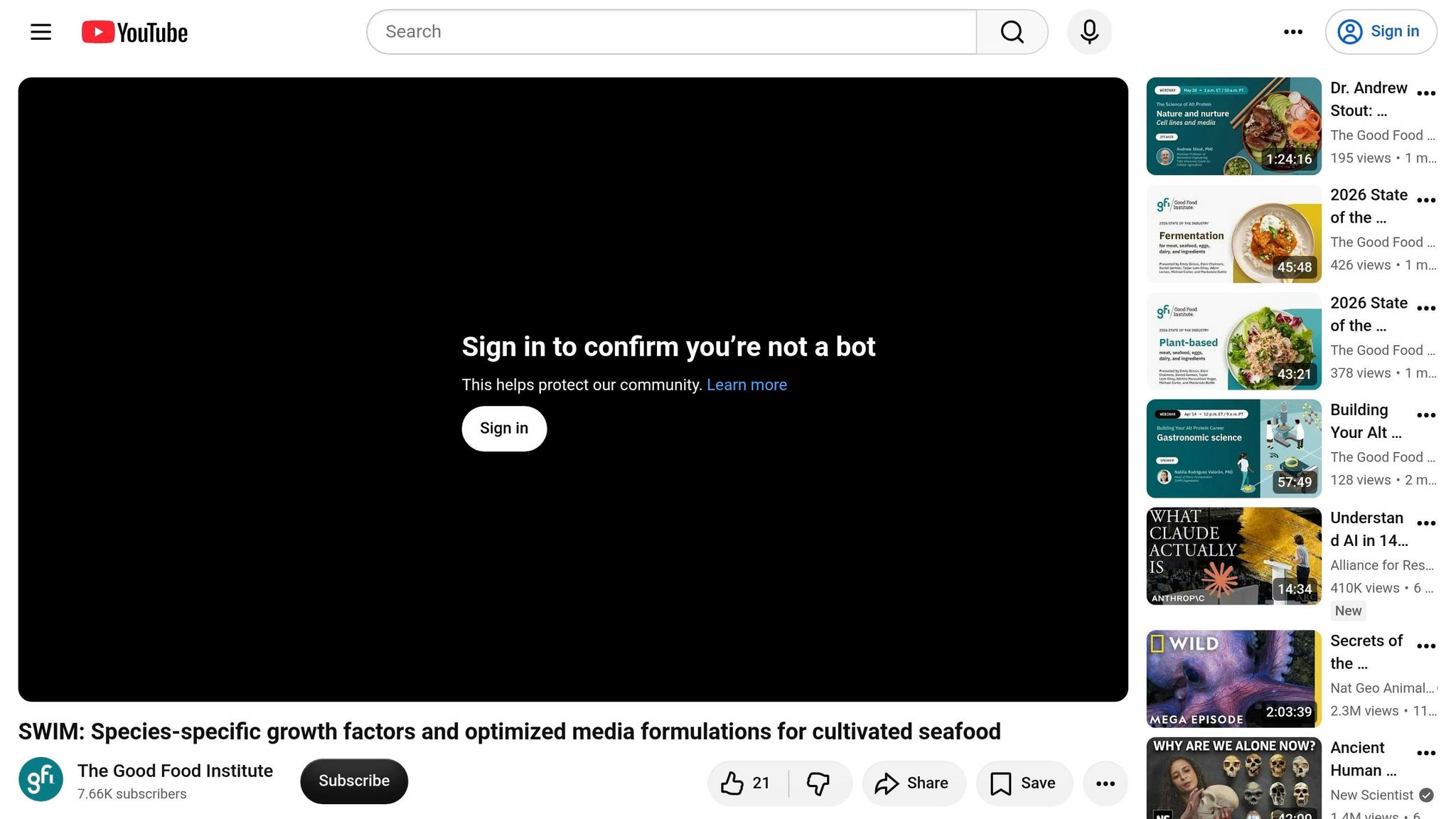Click Sign in inside the video player
Screen dimensions: 1456x819
tap(504, 429)
